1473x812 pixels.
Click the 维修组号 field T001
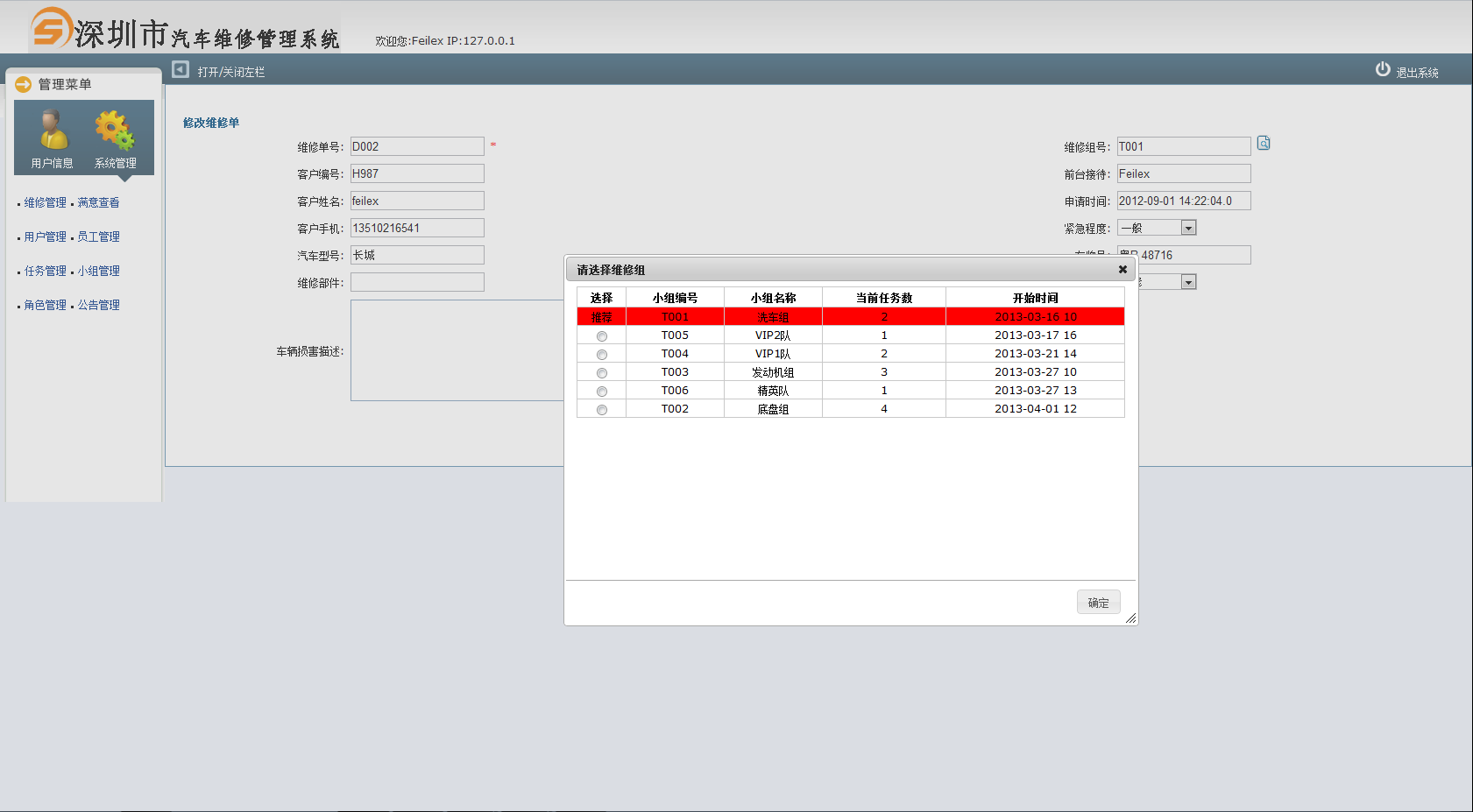click(1184, 146)
